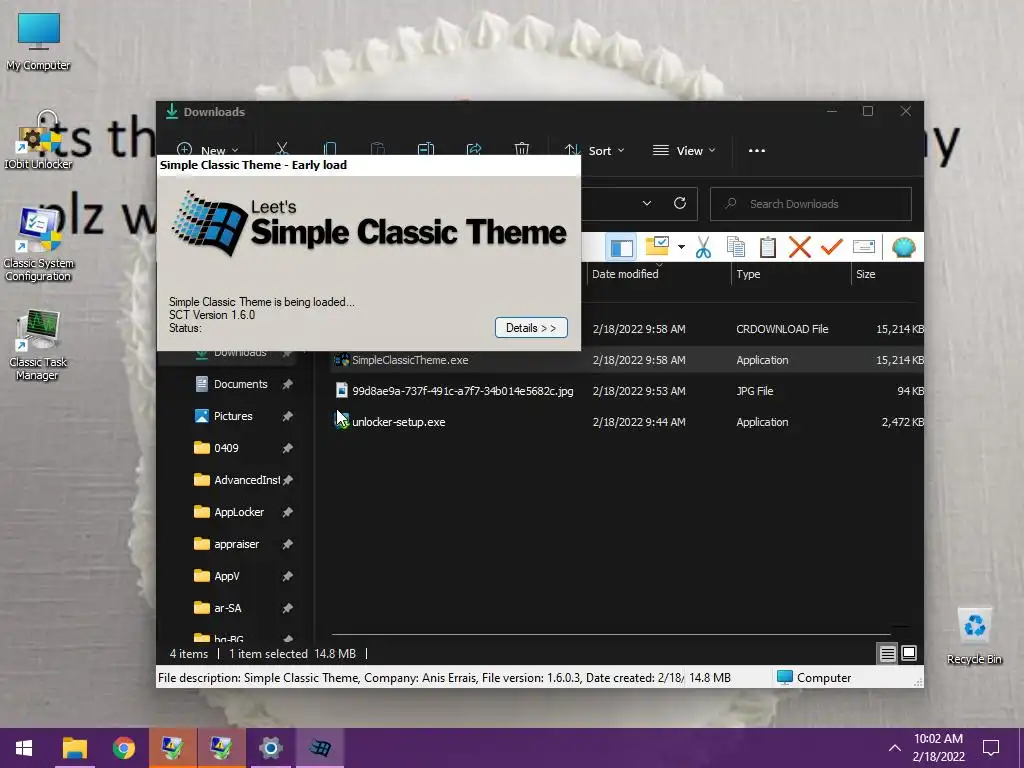Open the See more three-dots menu
The width and height of the screenshot is (1024, 768).
click(x=757, y=151)
